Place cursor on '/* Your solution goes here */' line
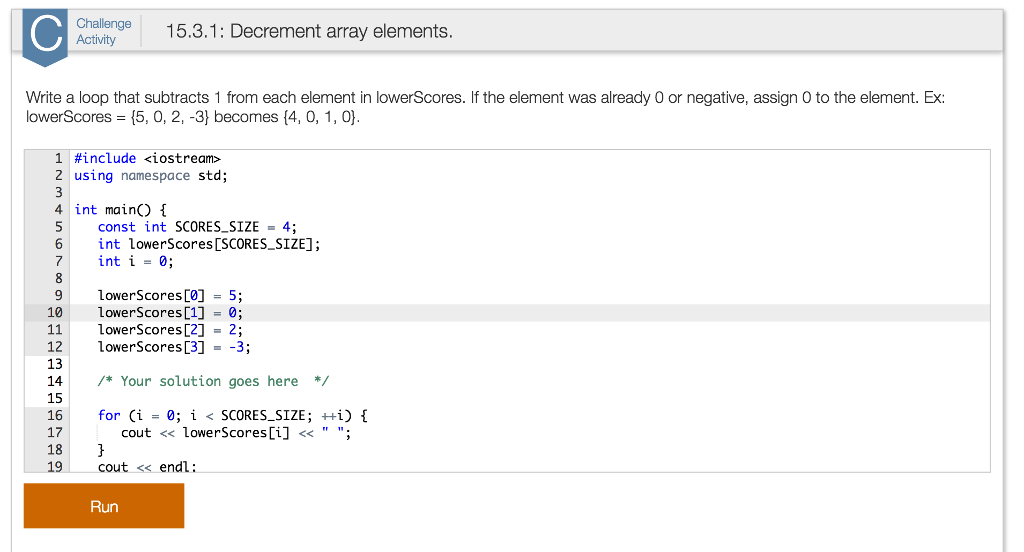Screen dimensions: 1024x552 (213, 382)
